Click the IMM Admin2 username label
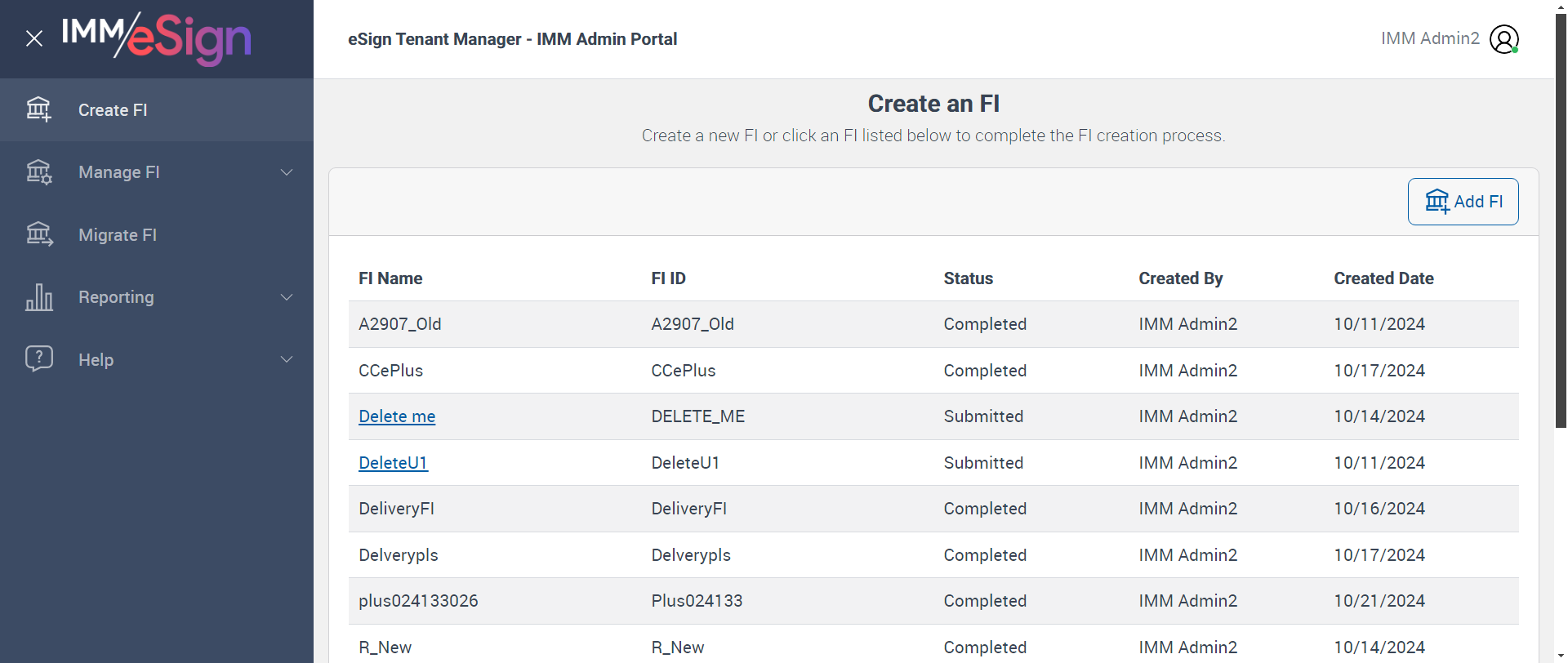 1430,38
